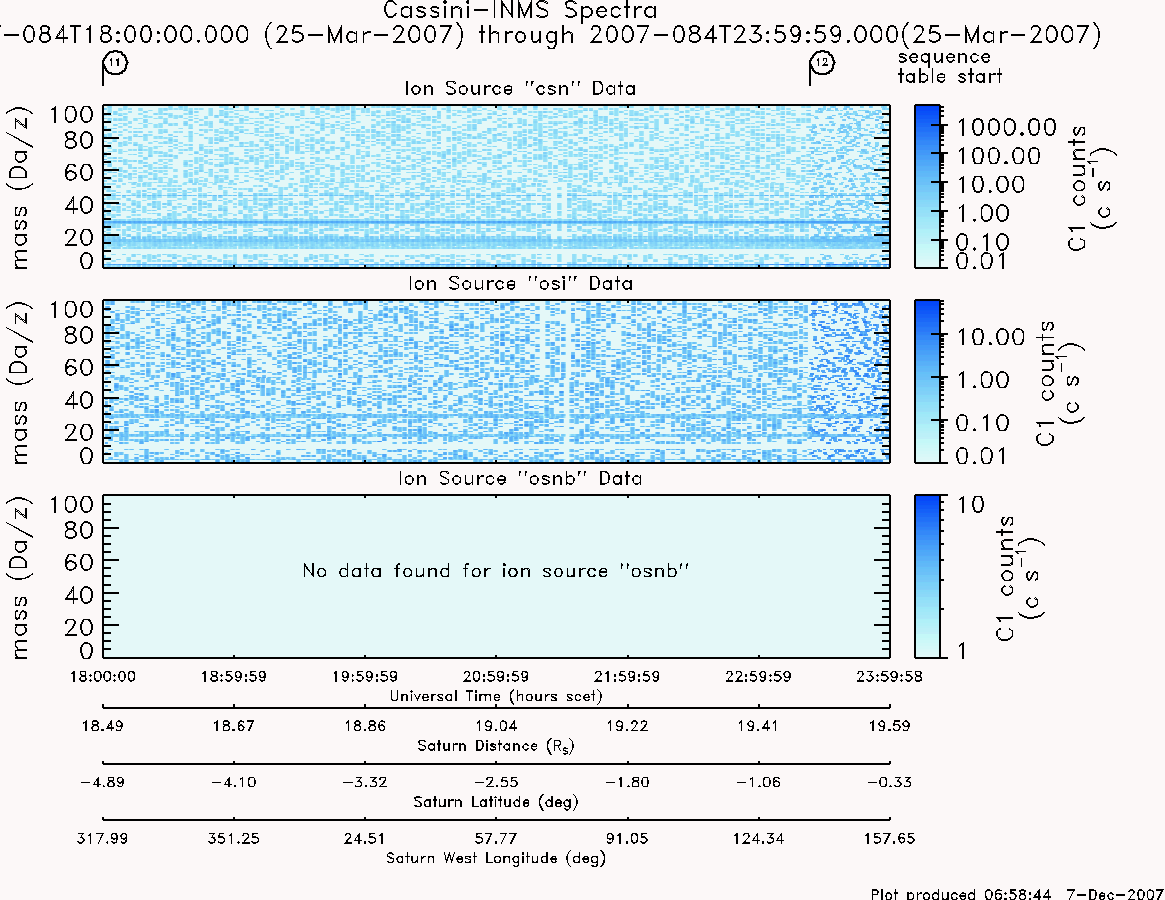Viewport: 1165px width, 900px height.
Task: Click the osi panel color scale bar
Action: 927,381
